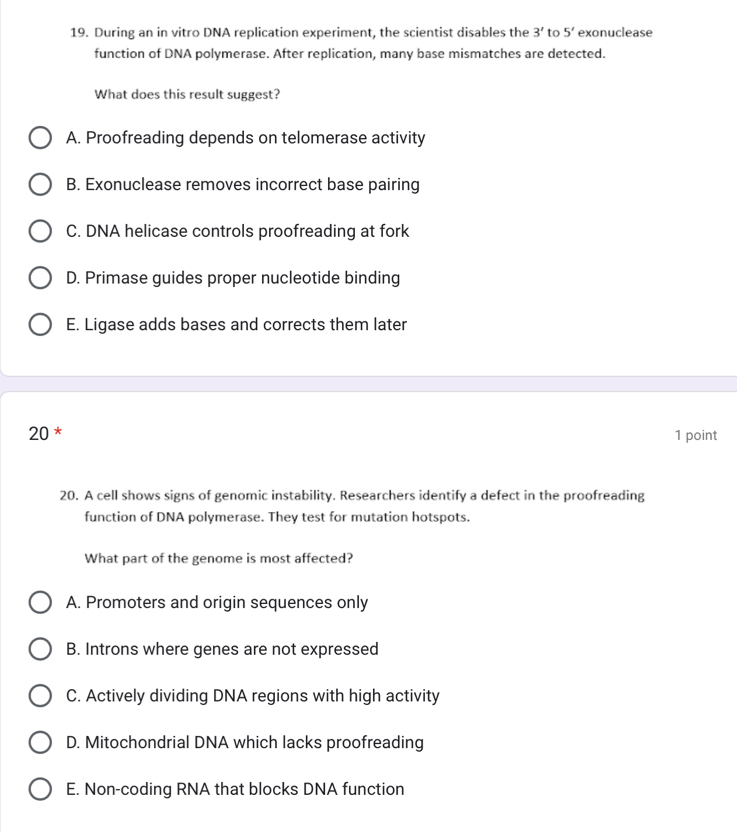Click the red required asterisk
Image resolution: width=737 pixels, height=832 pixels.
point(58,433)
